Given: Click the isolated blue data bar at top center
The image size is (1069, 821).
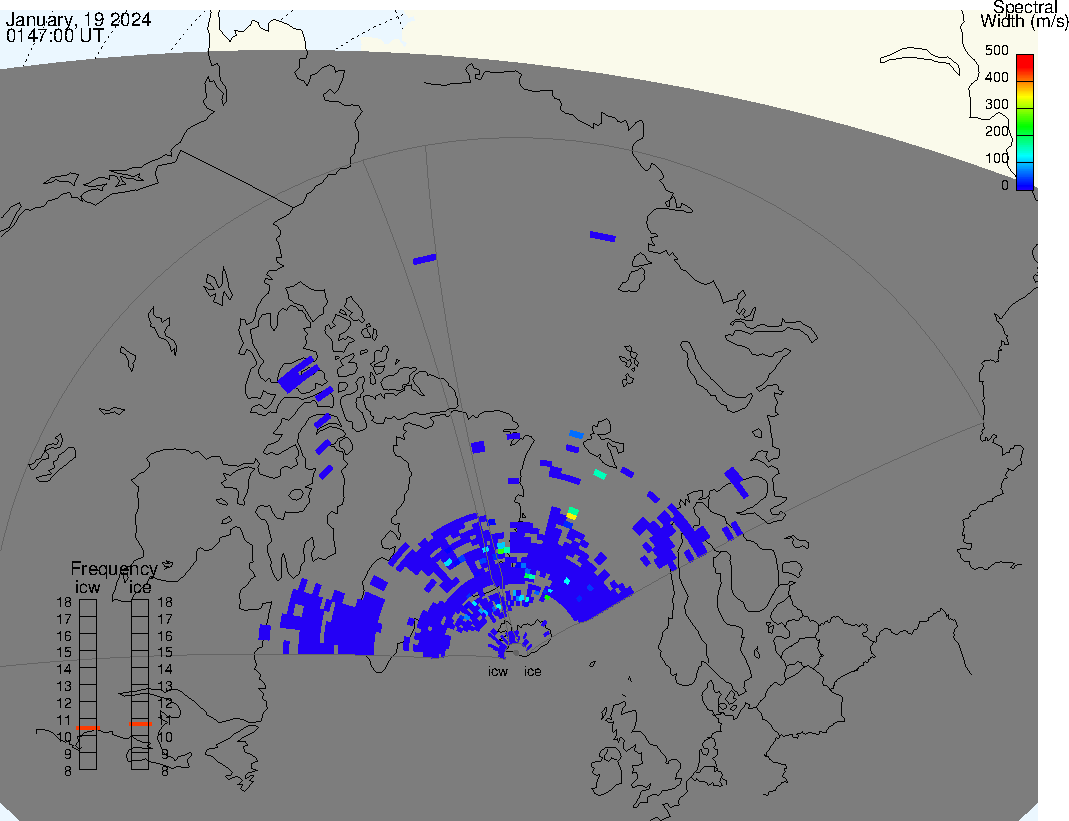Looking at the screenshot, I should 424,259.
